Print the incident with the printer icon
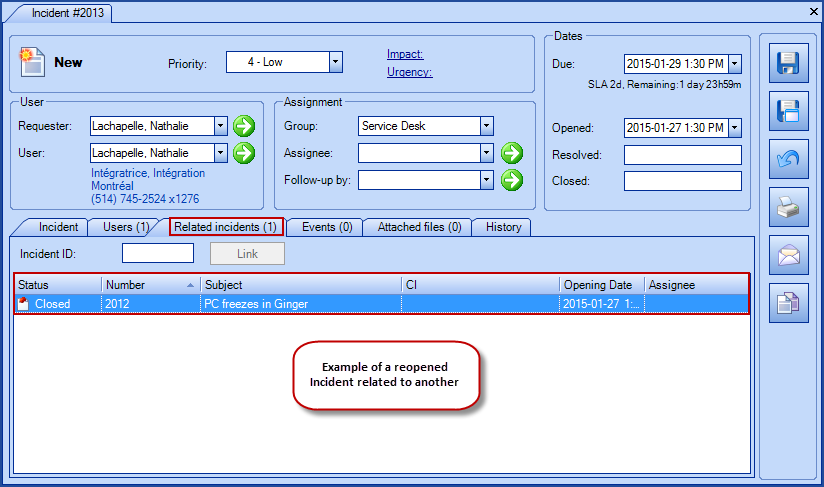Viewport: 824px width, 487px height. click(x=788, y=207)
